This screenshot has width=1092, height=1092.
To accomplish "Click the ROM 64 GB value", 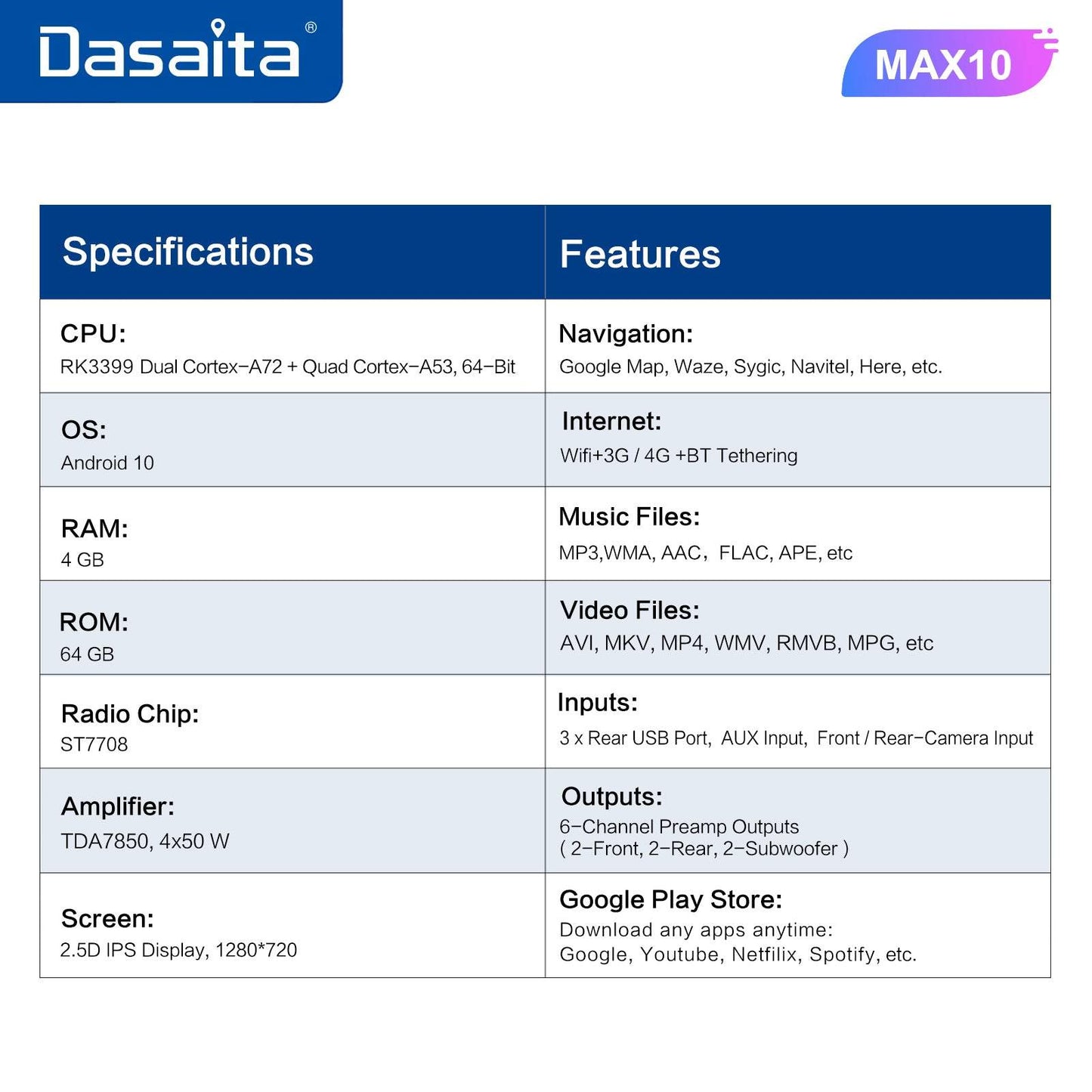I will 87,654.
